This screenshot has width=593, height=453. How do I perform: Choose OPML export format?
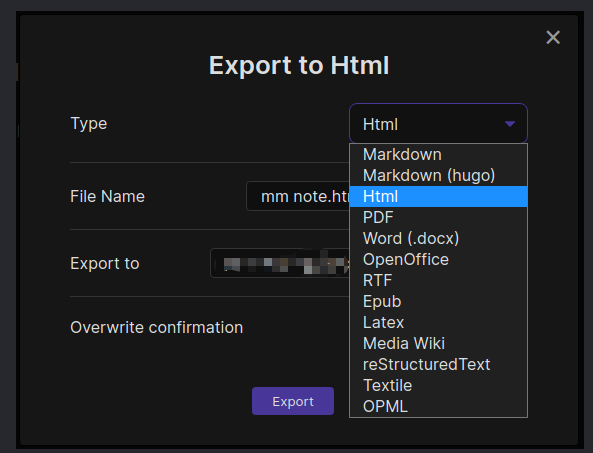(x=438, y=406)
